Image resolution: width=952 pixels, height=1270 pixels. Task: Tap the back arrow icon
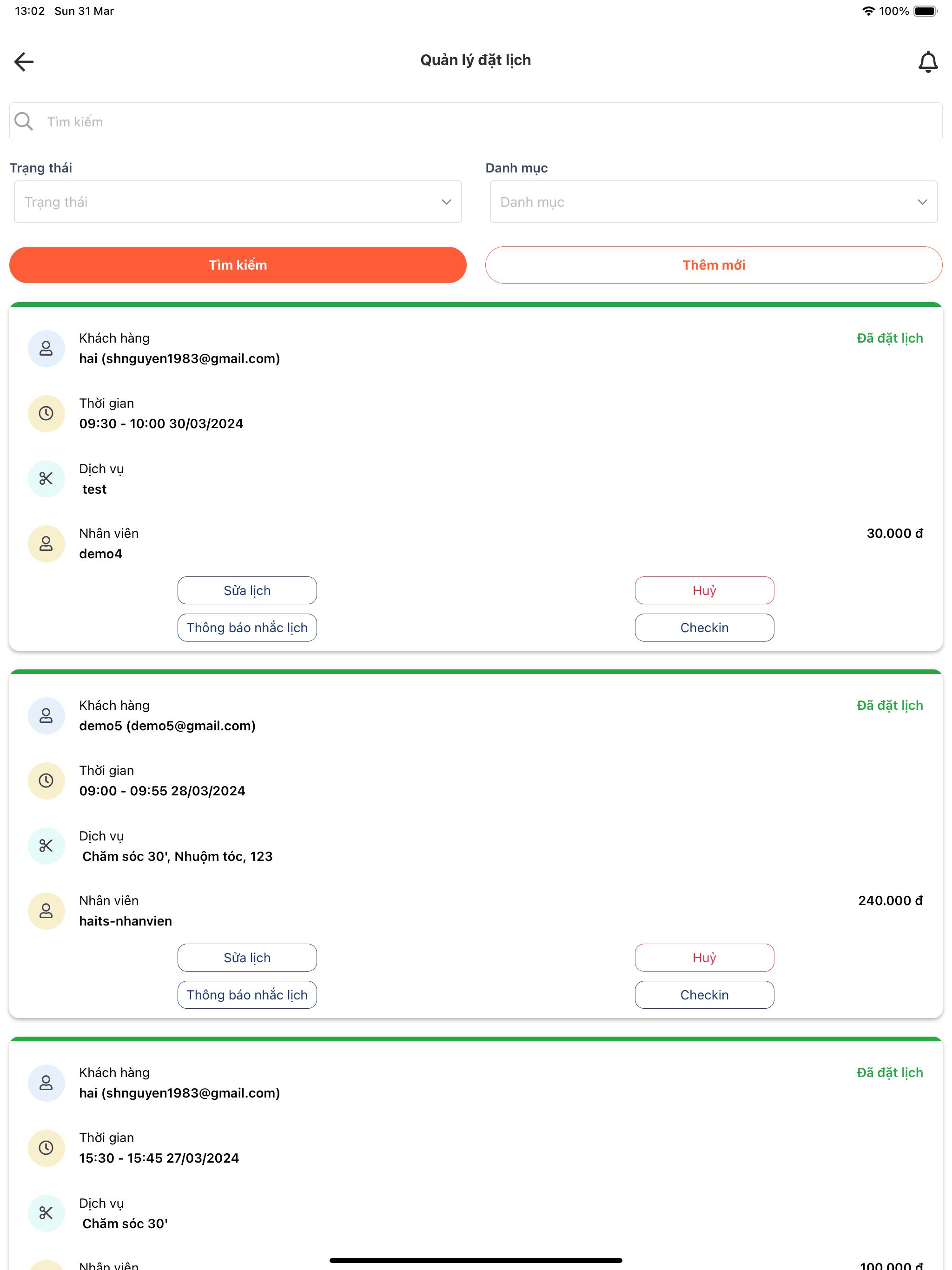tap(24, 61)
